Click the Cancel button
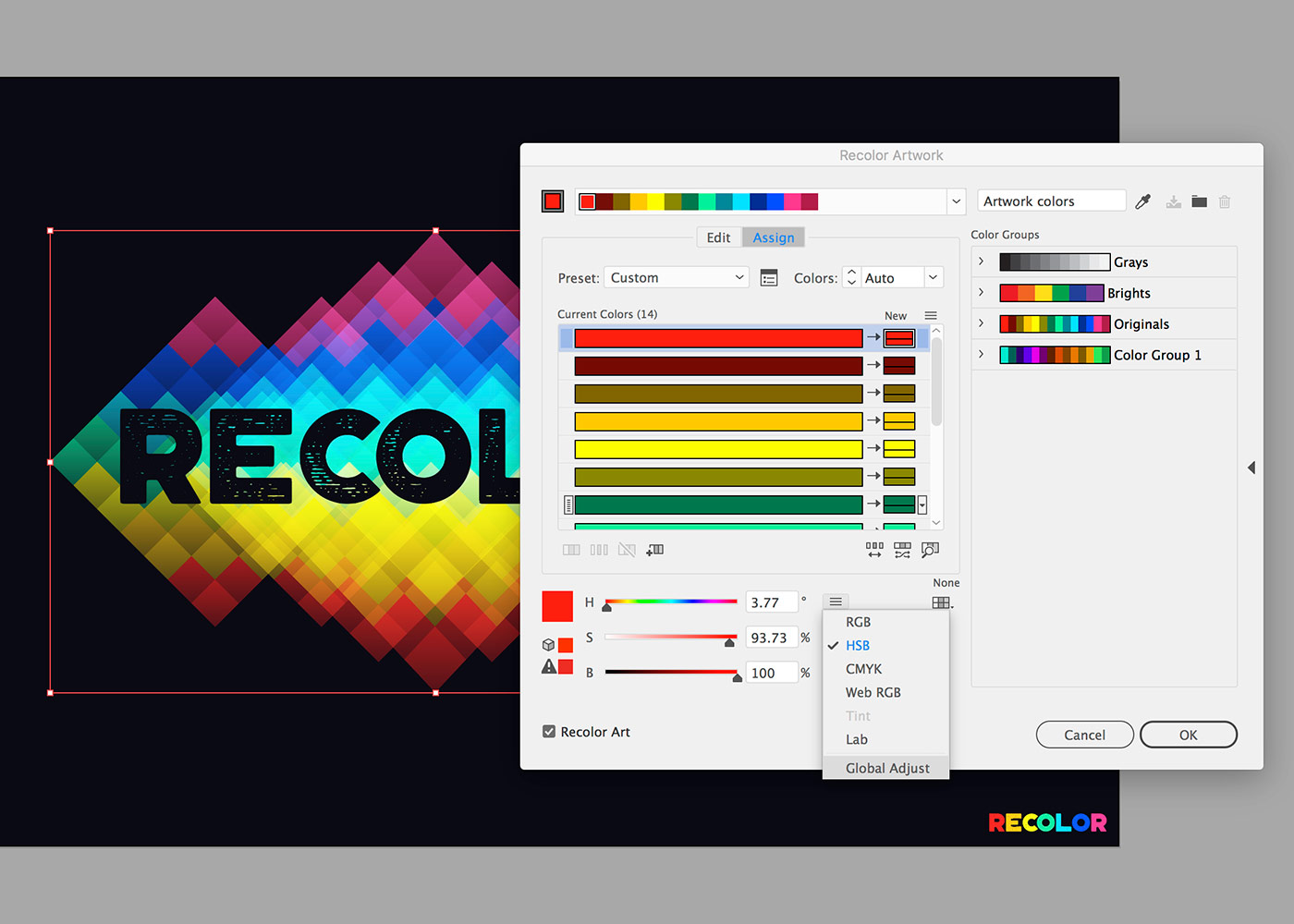Image resolution: width=1294 pixels, height=924 pixels. (x=1084, y=735)
